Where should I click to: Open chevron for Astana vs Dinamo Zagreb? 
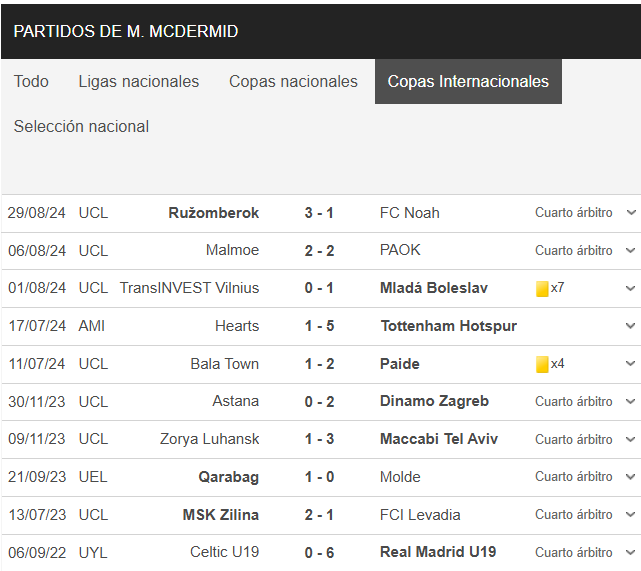631,401
